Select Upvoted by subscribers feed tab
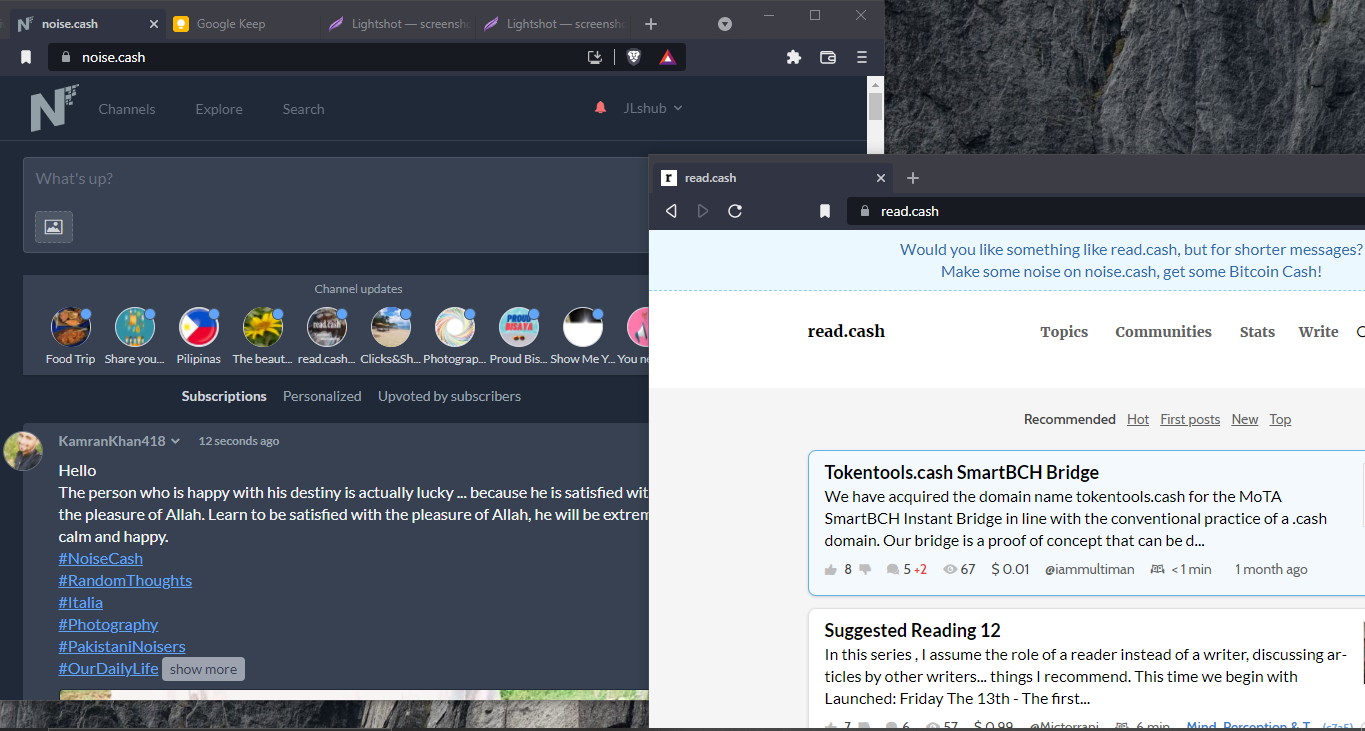This screenshot has height=731, width=1365. click(x=449, y=396)
